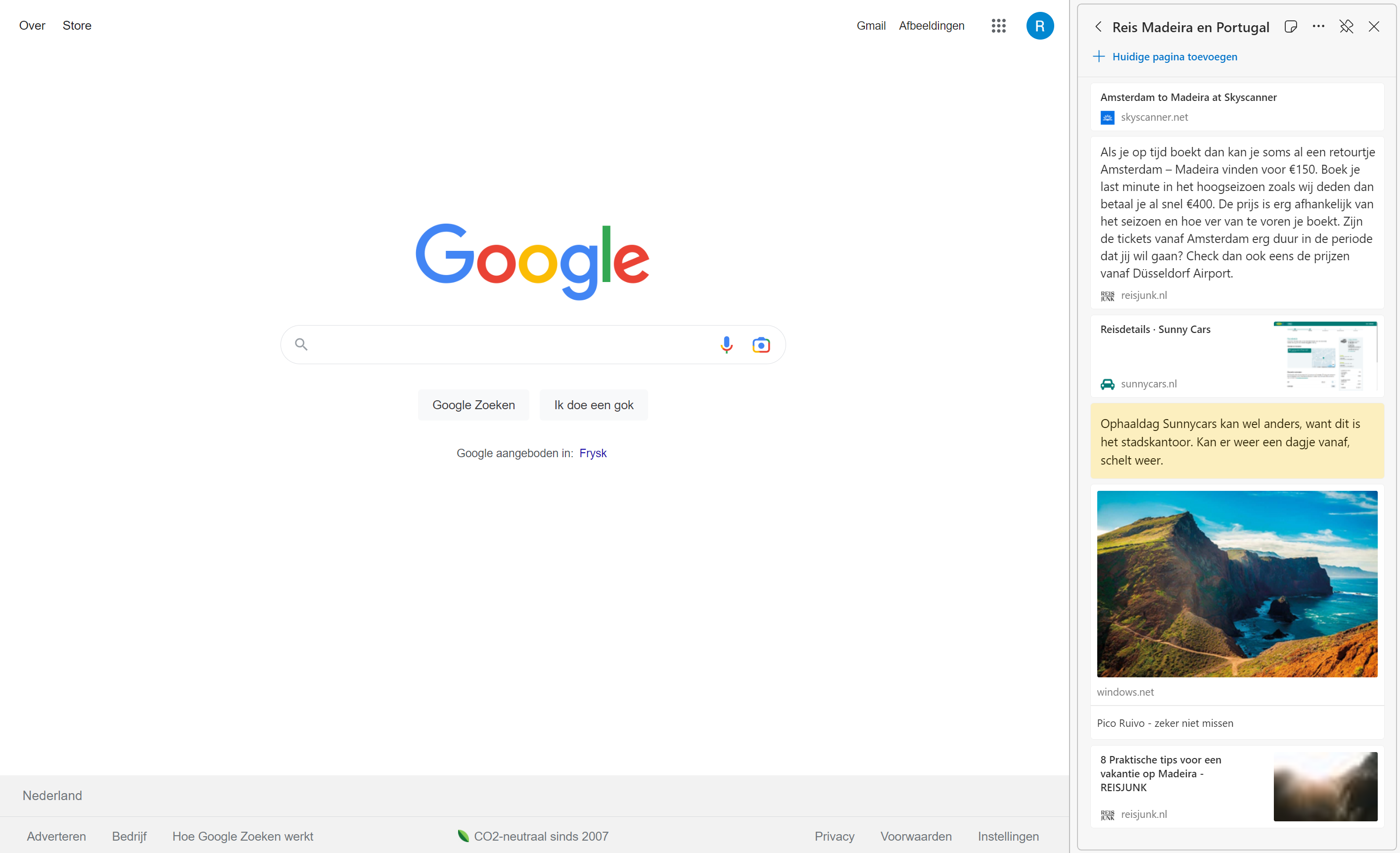Screen dimensions: 1400x853
Task: Click the Reis Madeira en Portugal title
Action: [1190, 27]
